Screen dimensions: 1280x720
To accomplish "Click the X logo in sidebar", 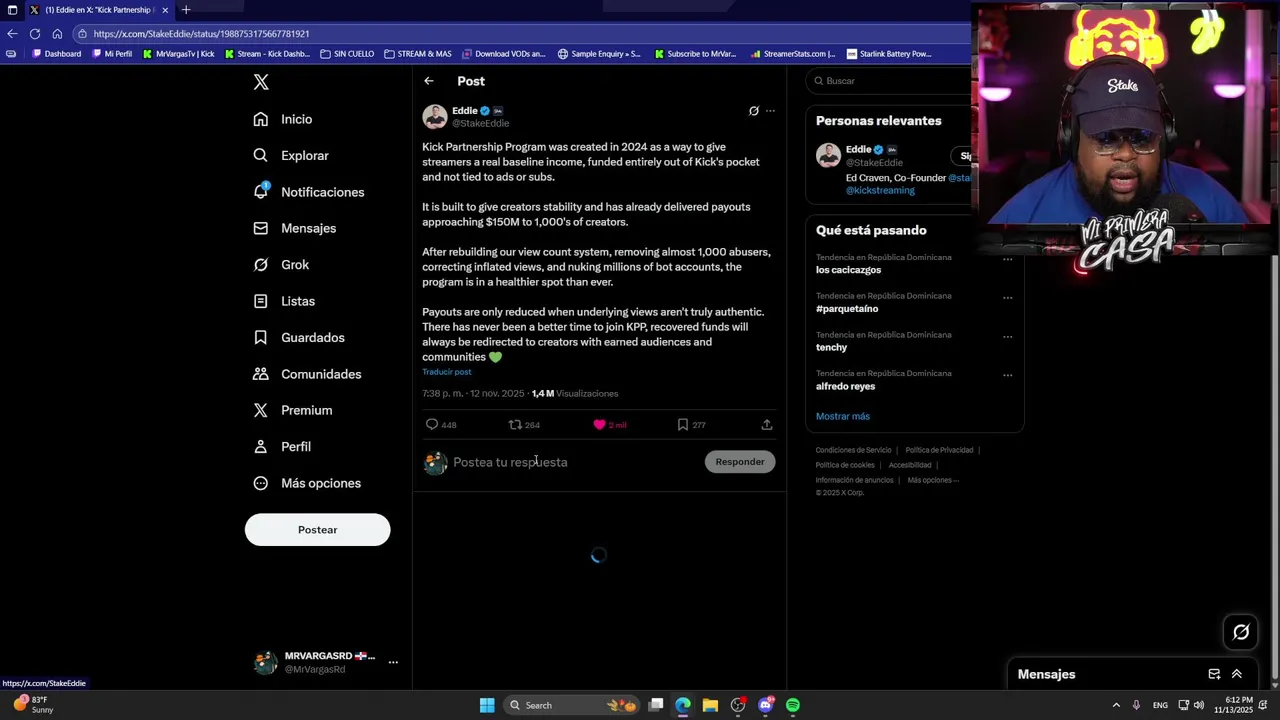I will 261,83.
